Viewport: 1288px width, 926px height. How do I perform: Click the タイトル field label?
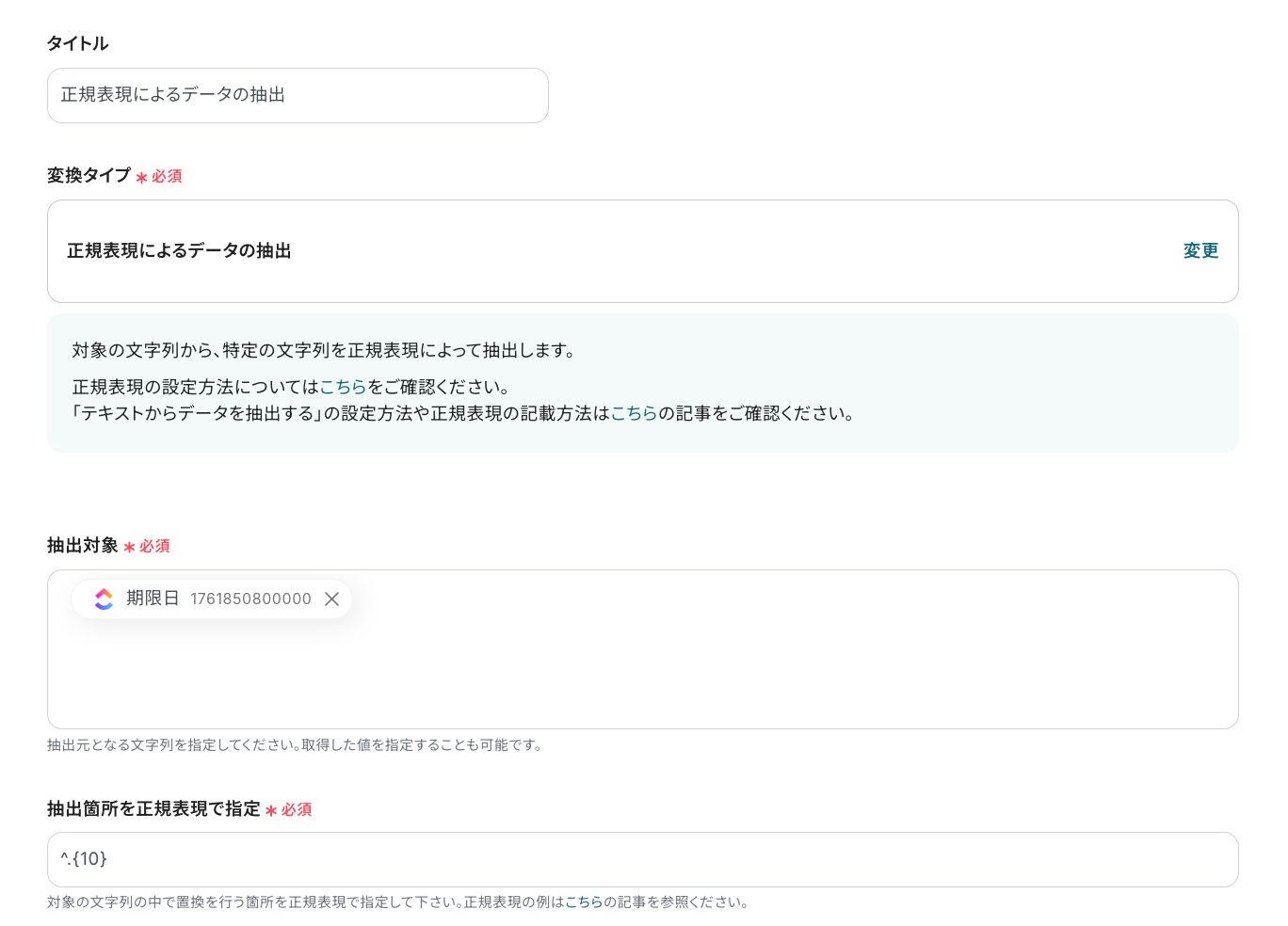pyautogui.click(x=78, y=43)
